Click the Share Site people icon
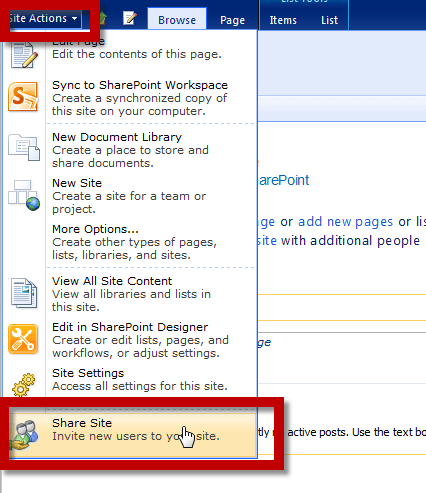Viewport: 426px width, 493px height. point(24,434)
